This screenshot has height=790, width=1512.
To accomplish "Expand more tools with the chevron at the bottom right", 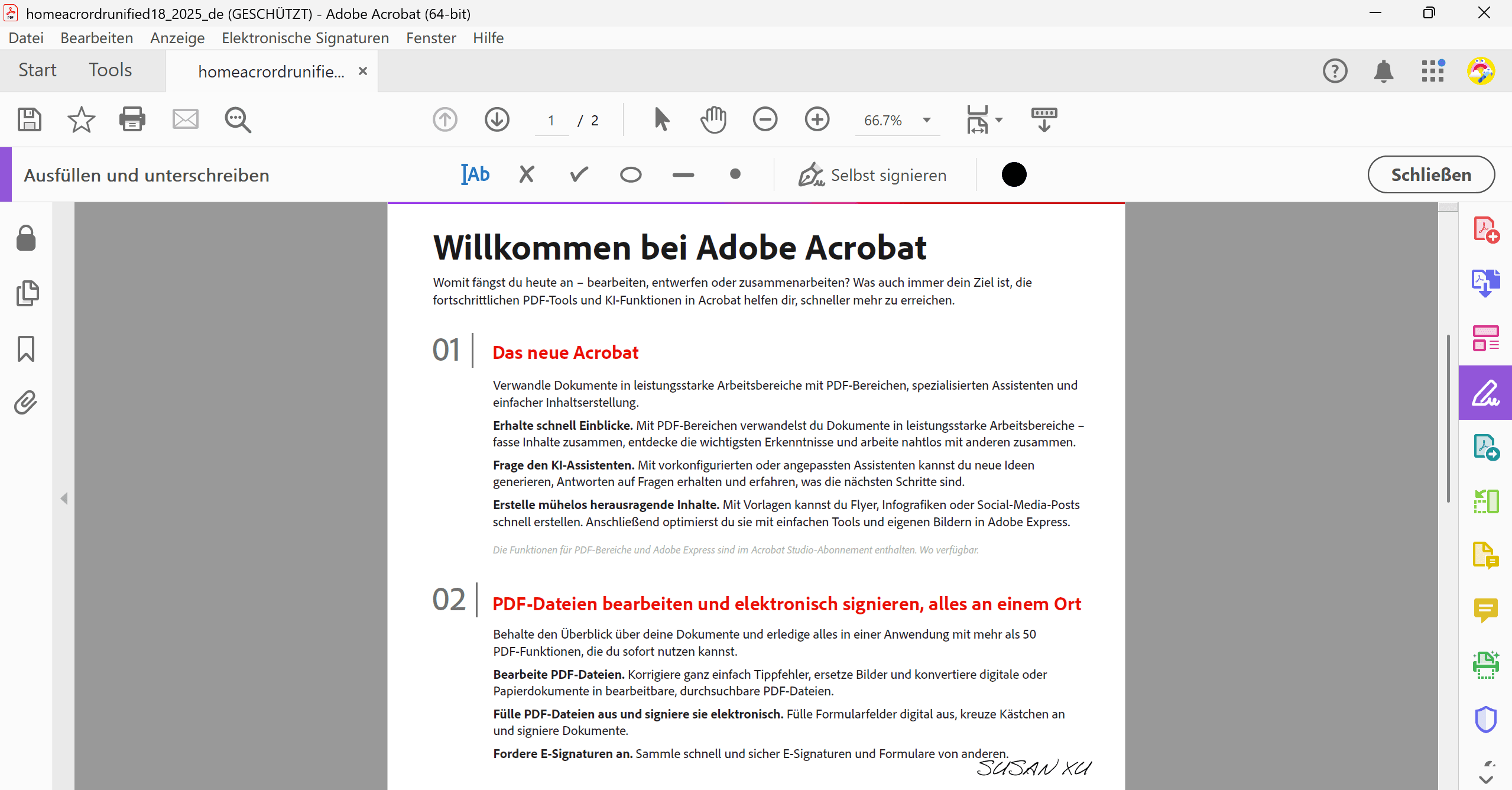I will tap(1485, 781).
